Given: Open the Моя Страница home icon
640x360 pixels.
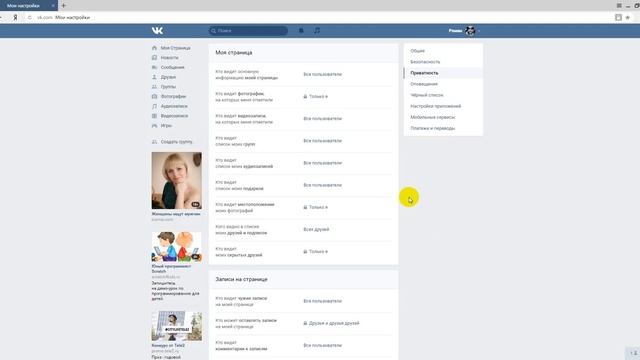Looking at the screenshot, I should [154, 48].
